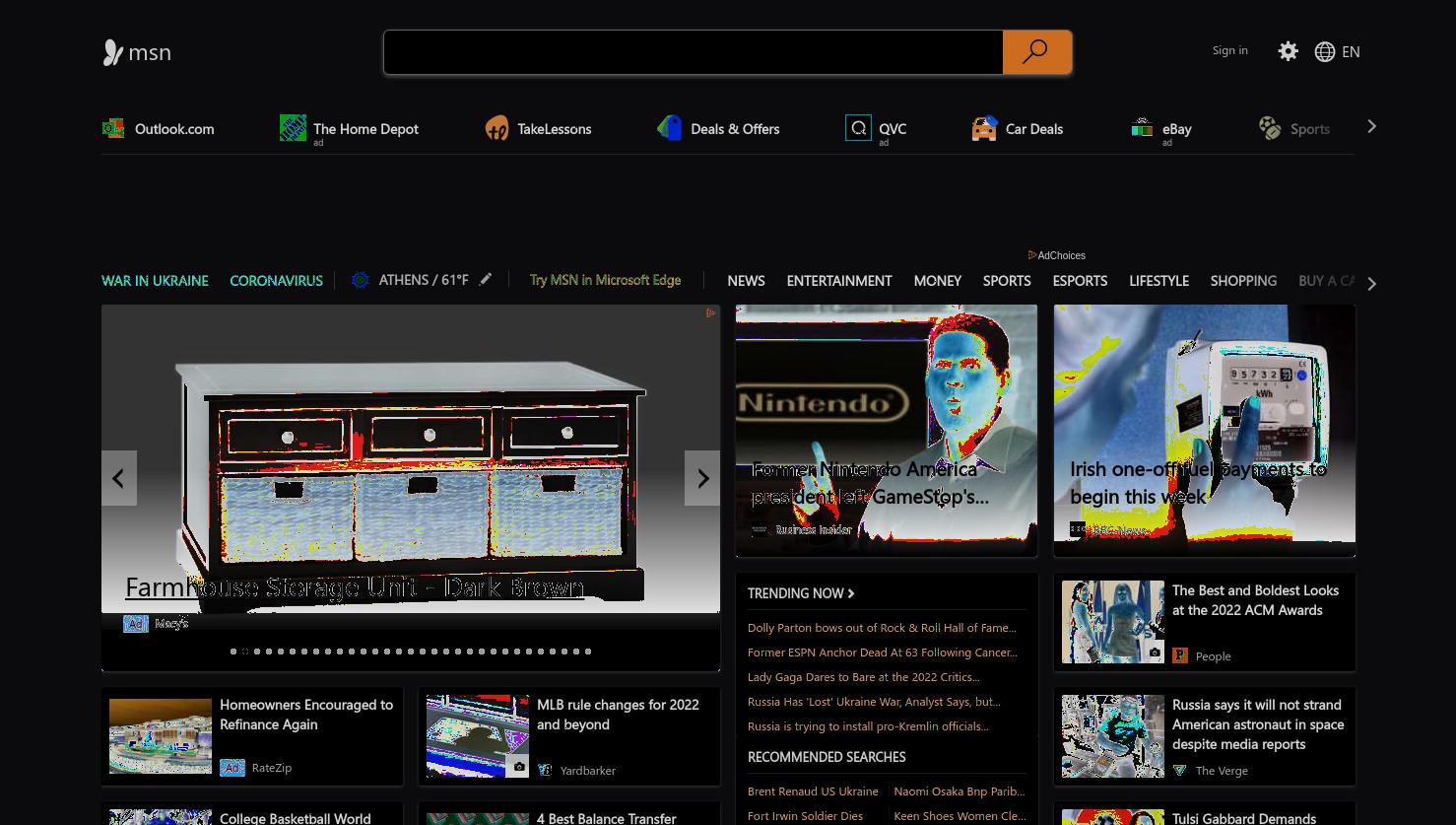
Task: Click The Verge source icon
Action: pos(1180,770)
